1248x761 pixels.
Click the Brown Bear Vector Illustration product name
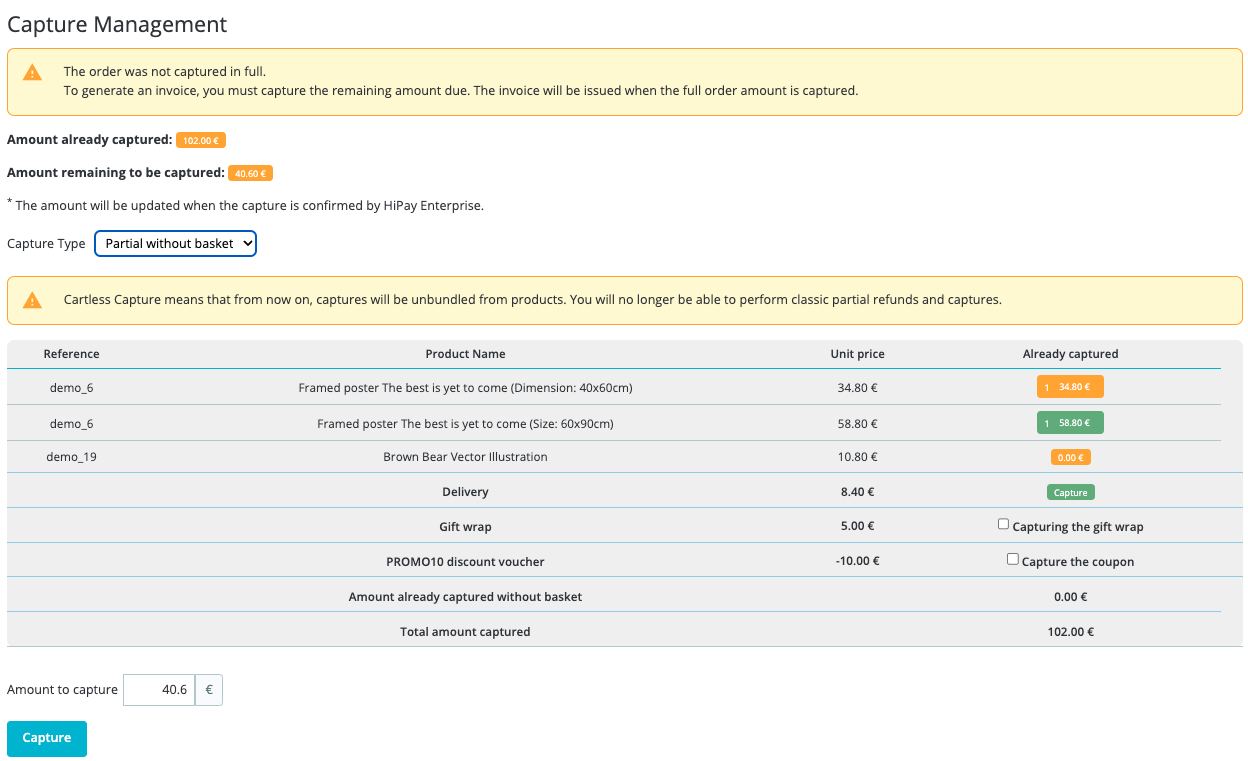[x=465, y=457]
